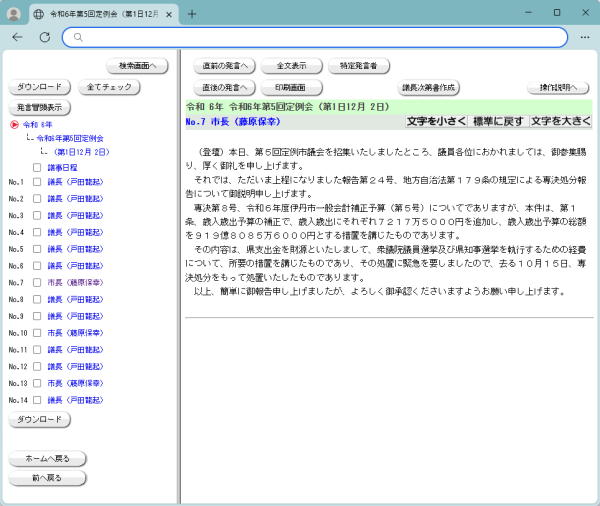Maximize the browser window
This screenshot has width=600, height=506.
click(x=557, y=12)
